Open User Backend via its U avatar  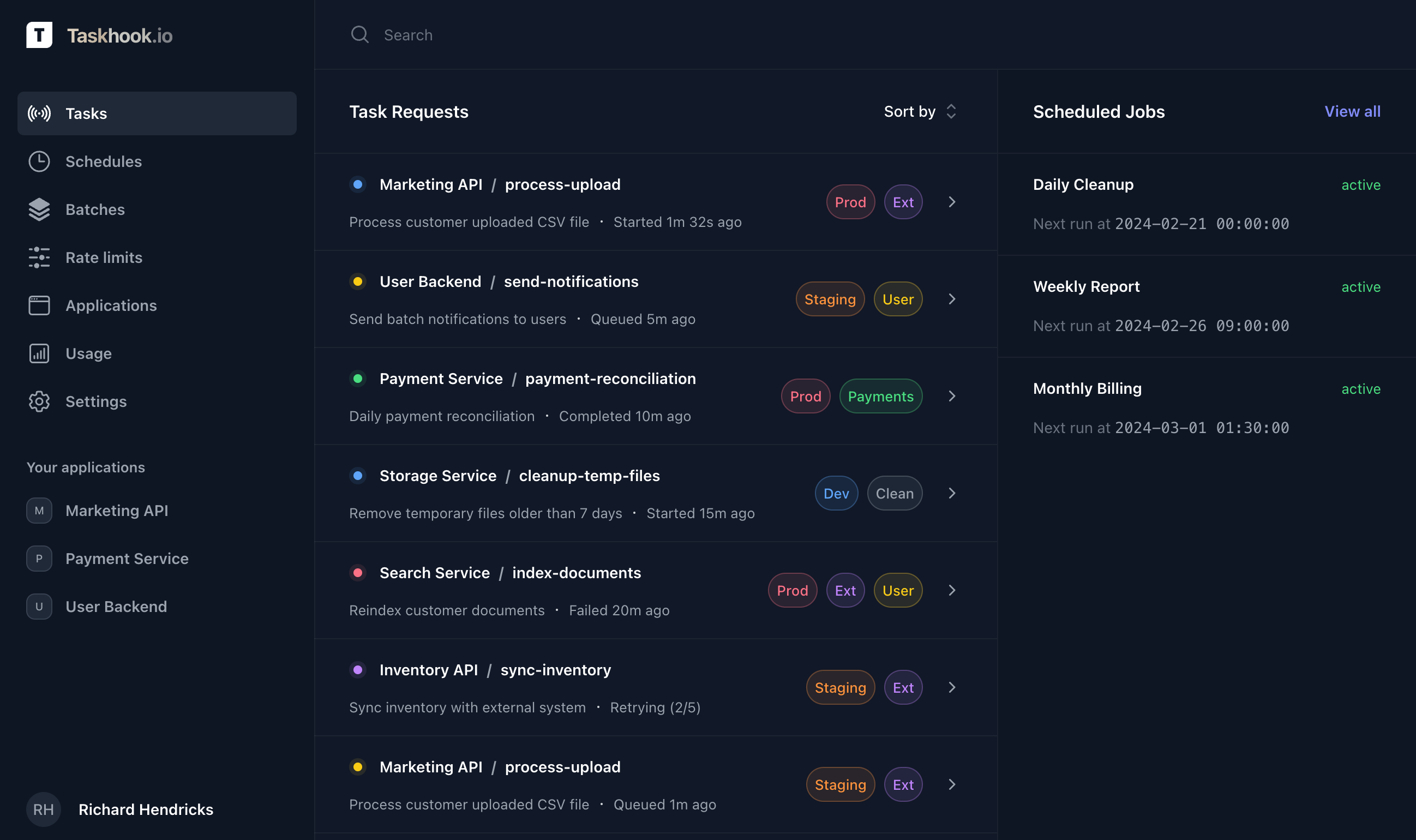pyautogui.click(x=39, y=606)
